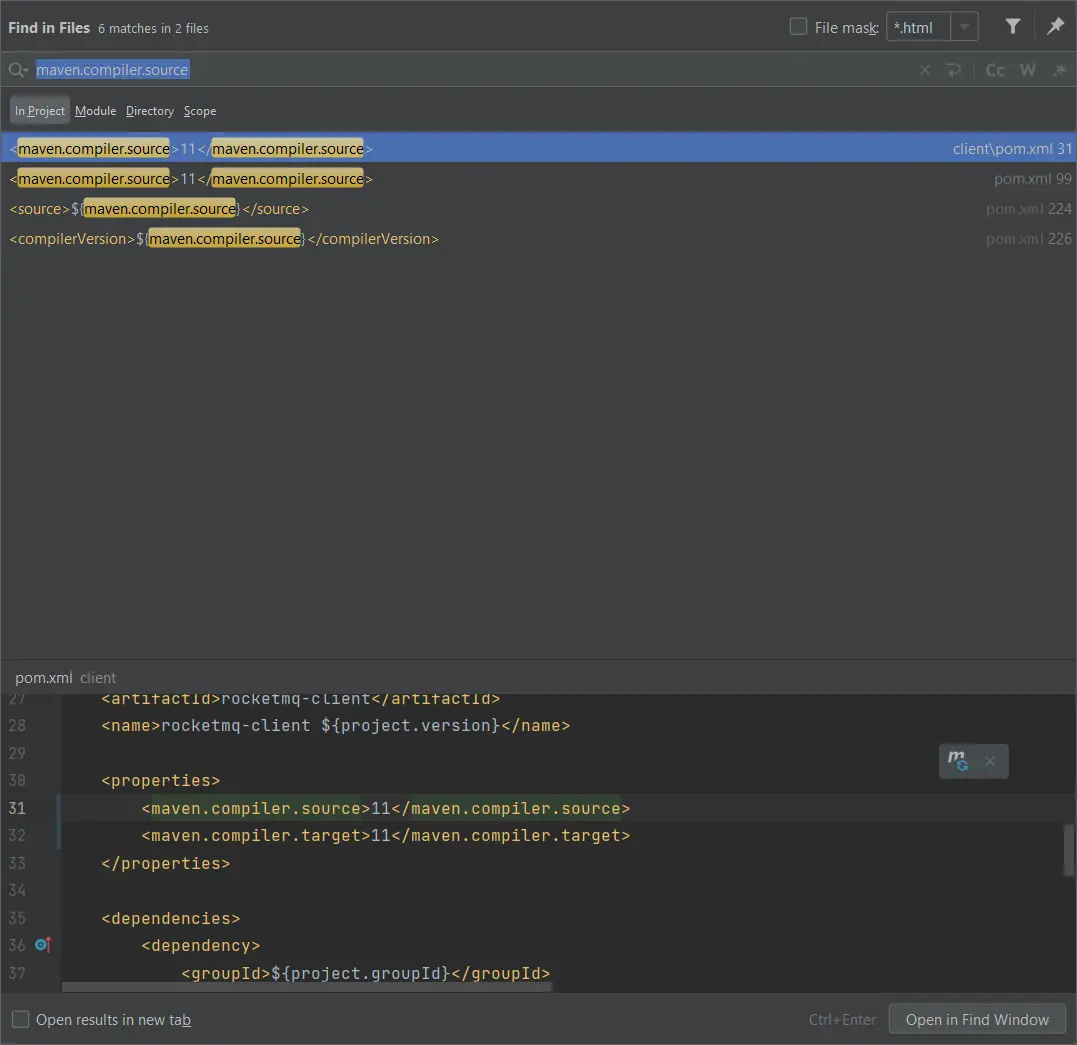
Task: Switch to the Directory scope tab
Action: [x=150, y=111]
